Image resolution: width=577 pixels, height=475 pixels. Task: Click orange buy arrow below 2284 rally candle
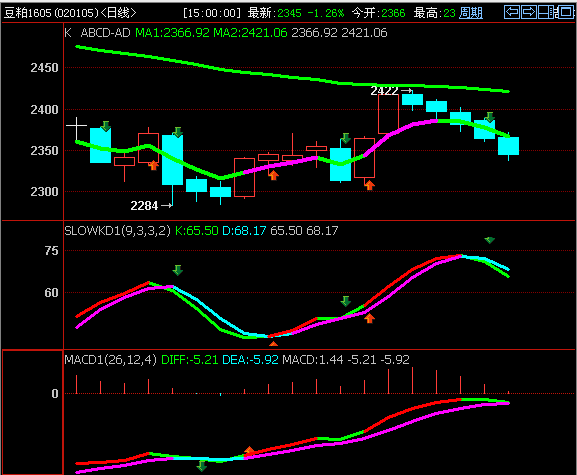[x=273, y=175]
